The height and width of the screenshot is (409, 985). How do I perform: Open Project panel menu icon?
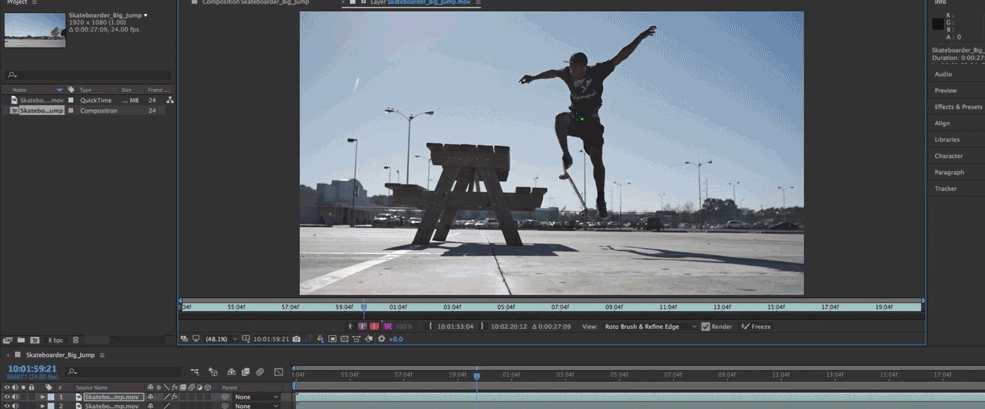(x=35, y=3)
